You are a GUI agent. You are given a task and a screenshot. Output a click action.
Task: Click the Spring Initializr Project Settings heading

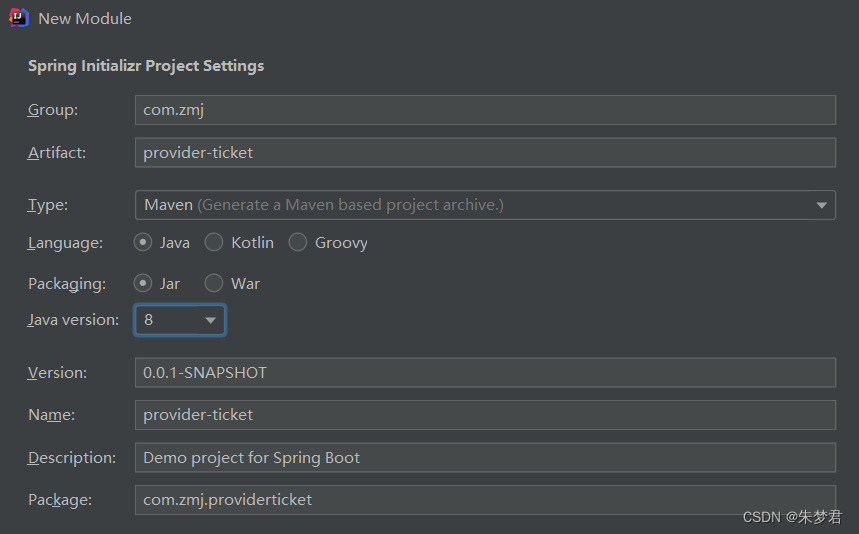(146, 66)
